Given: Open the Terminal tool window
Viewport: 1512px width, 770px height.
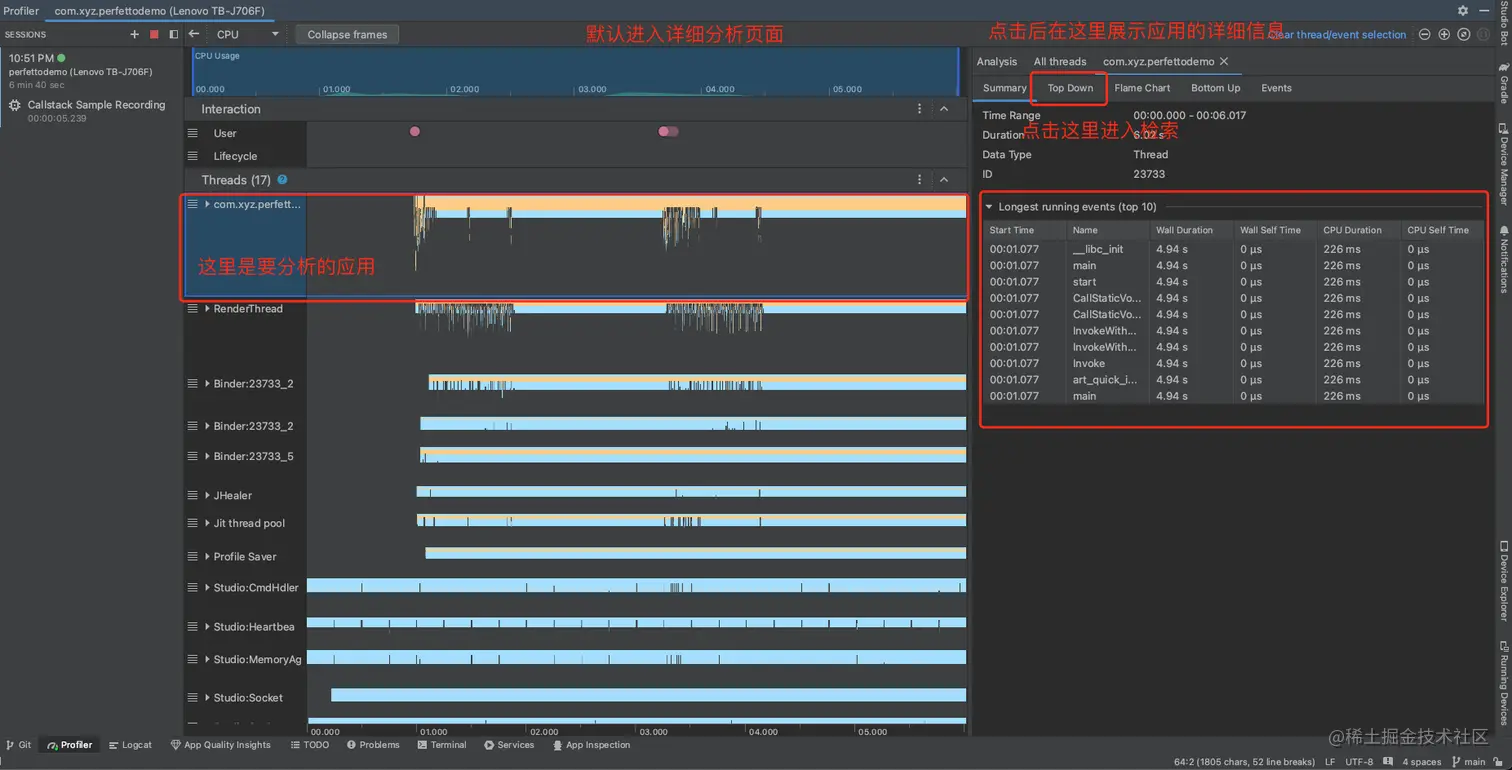Looking at the screenshot, I should [442, 745].
